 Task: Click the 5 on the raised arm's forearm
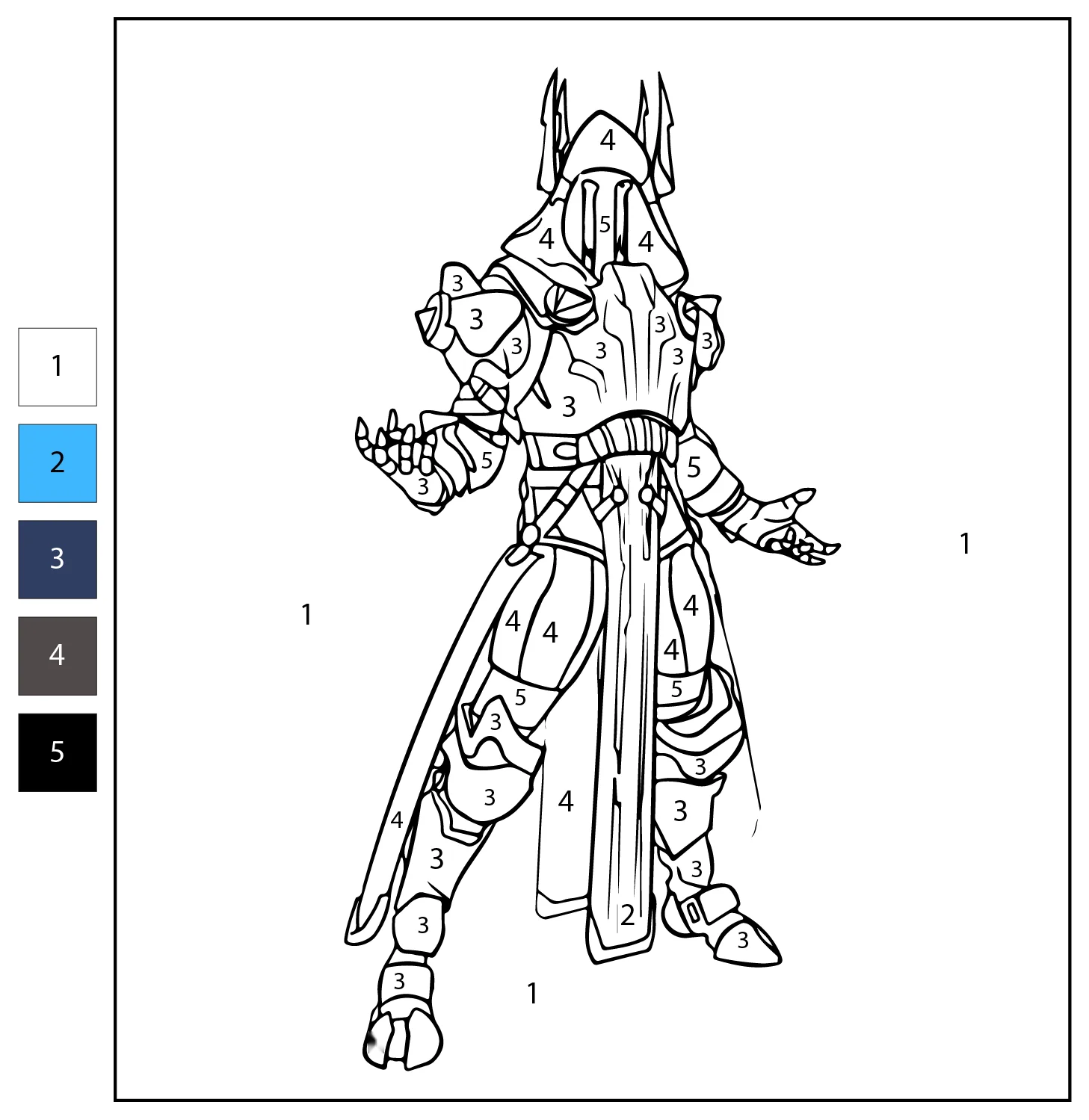coord(487,461)
